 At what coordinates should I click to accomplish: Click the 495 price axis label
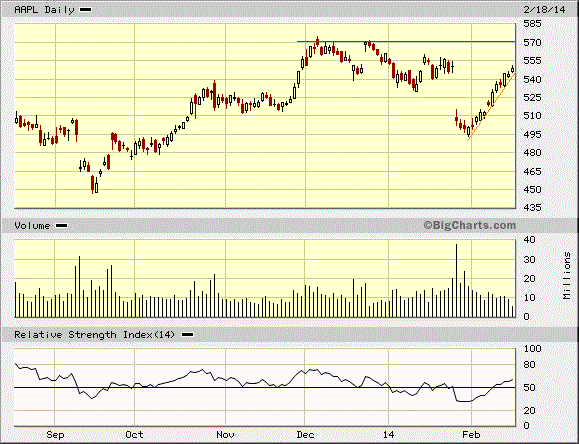coord(532,134)
